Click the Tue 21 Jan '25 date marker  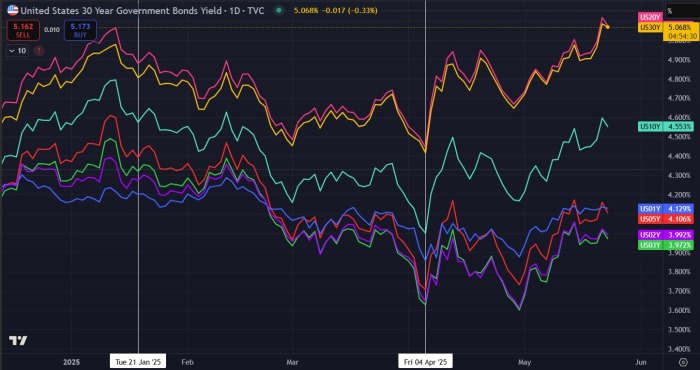[x=138, y=361]
